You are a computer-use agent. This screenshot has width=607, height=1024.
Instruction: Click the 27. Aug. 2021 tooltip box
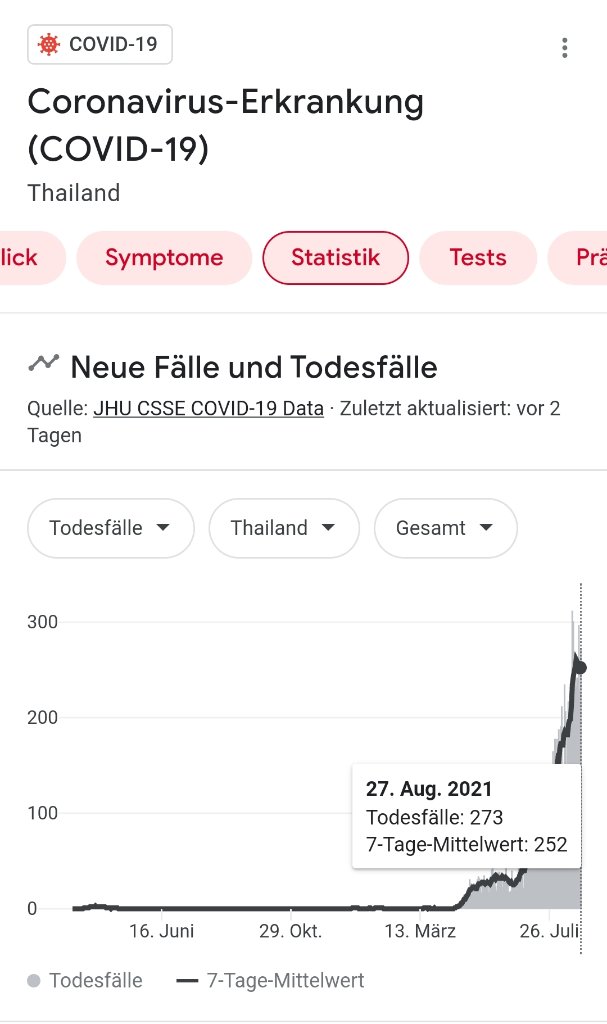[x=466, y=817]
